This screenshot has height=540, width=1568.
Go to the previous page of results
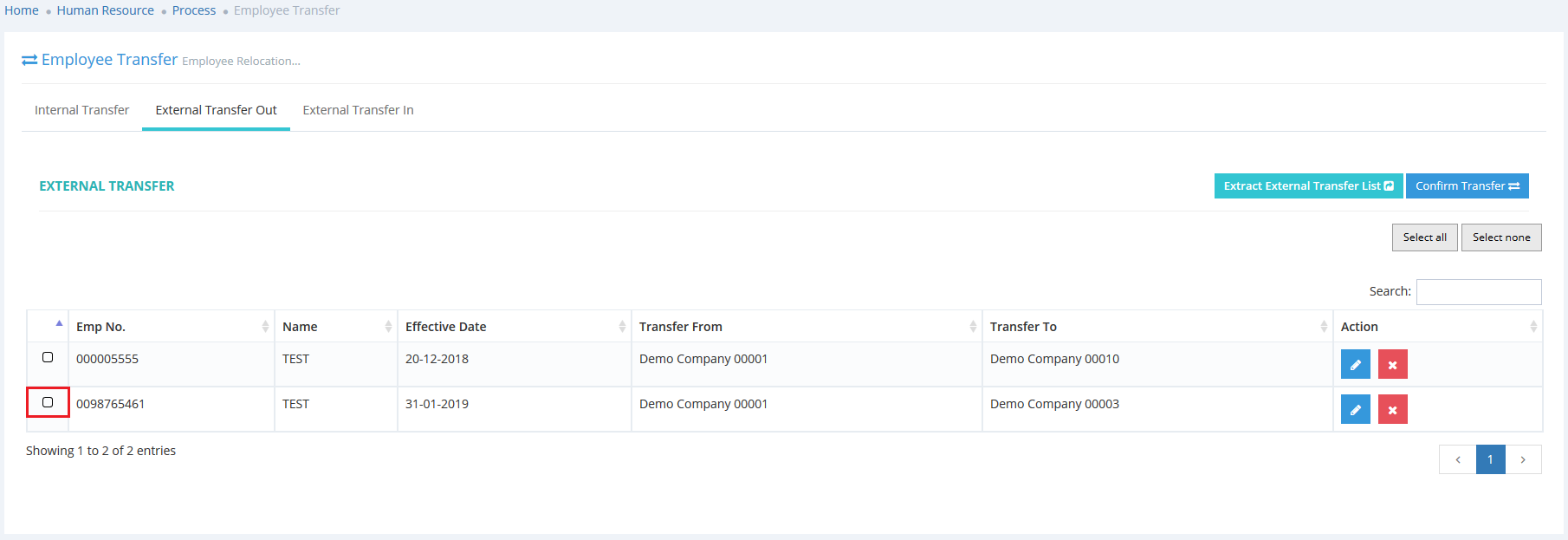tap(1457, 459)
